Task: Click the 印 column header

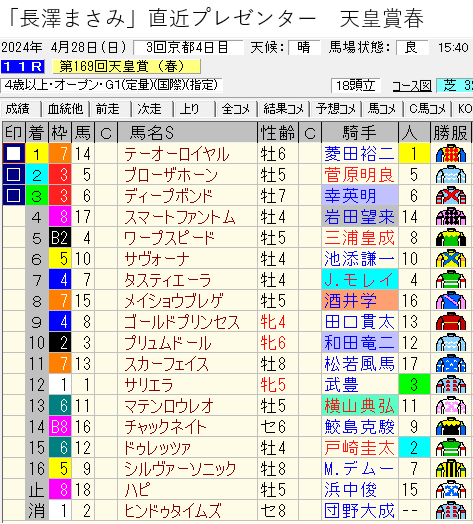Action: pos(14,133)
